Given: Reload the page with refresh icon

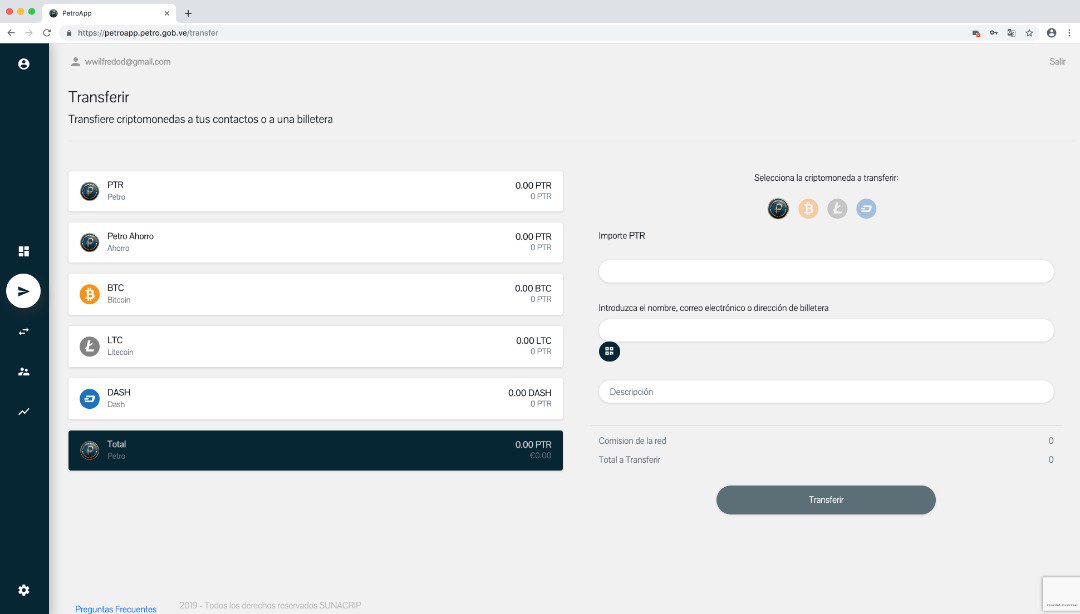Looking at the screenshot, I should point(47,32).
